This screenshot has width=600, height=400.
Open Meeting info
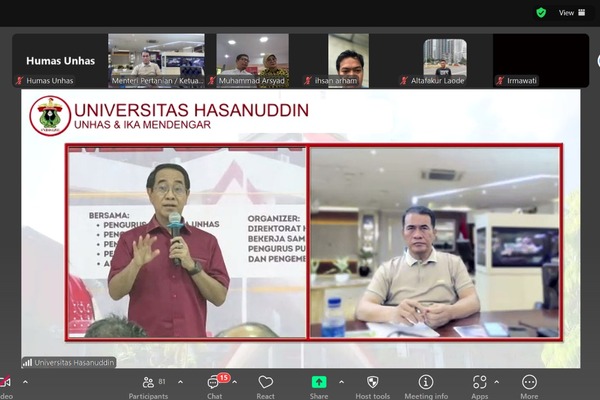coord(426,387)
